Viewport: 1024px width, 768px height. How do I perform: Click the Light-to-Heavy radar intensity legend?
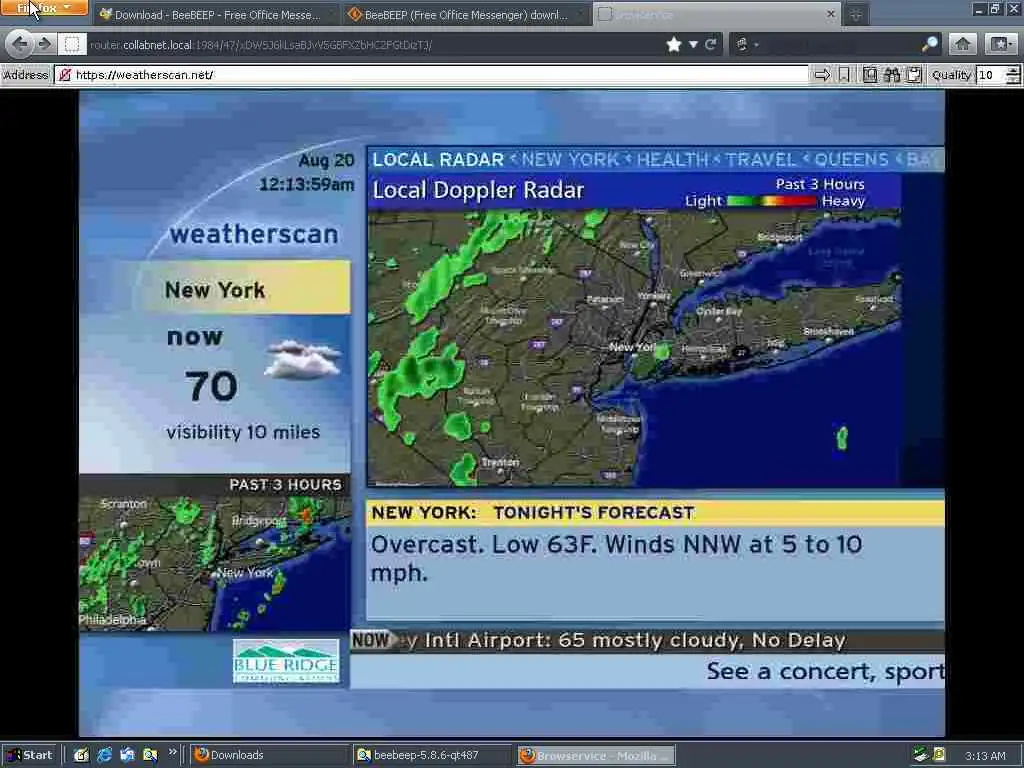click(x=775, y=201)
